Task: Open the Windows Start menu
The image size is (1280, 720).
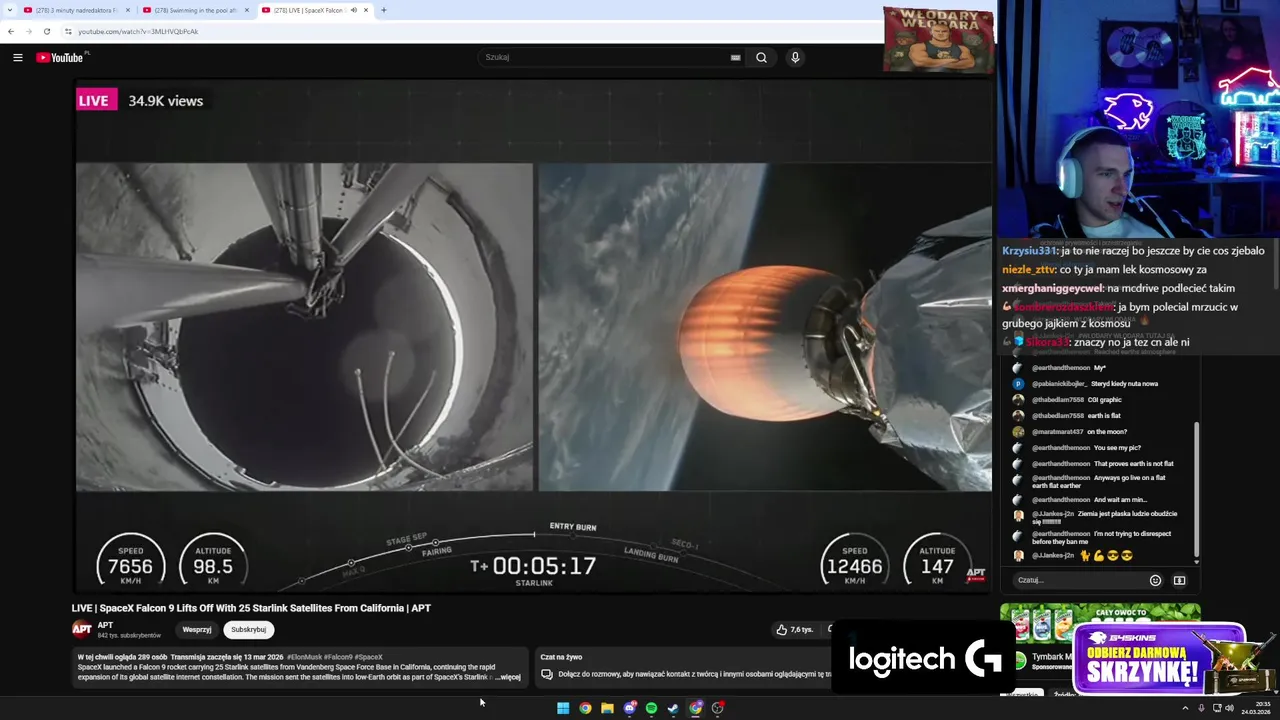Action: (563, 708)
